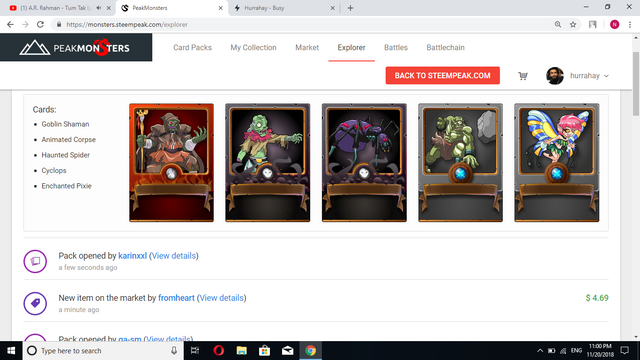
Task: Click the battery icon in system tray
Action: click(551, 351)
